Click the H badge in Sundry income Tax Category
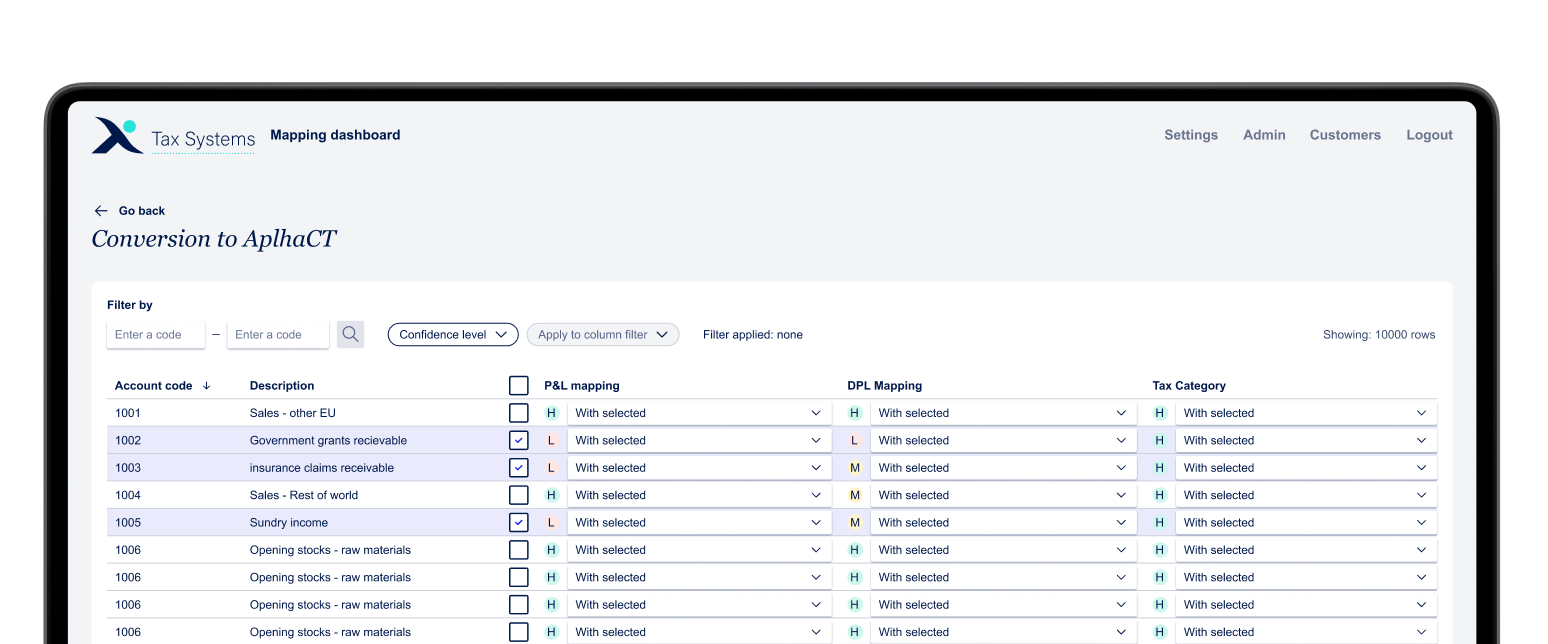 tap(1160, 523)
